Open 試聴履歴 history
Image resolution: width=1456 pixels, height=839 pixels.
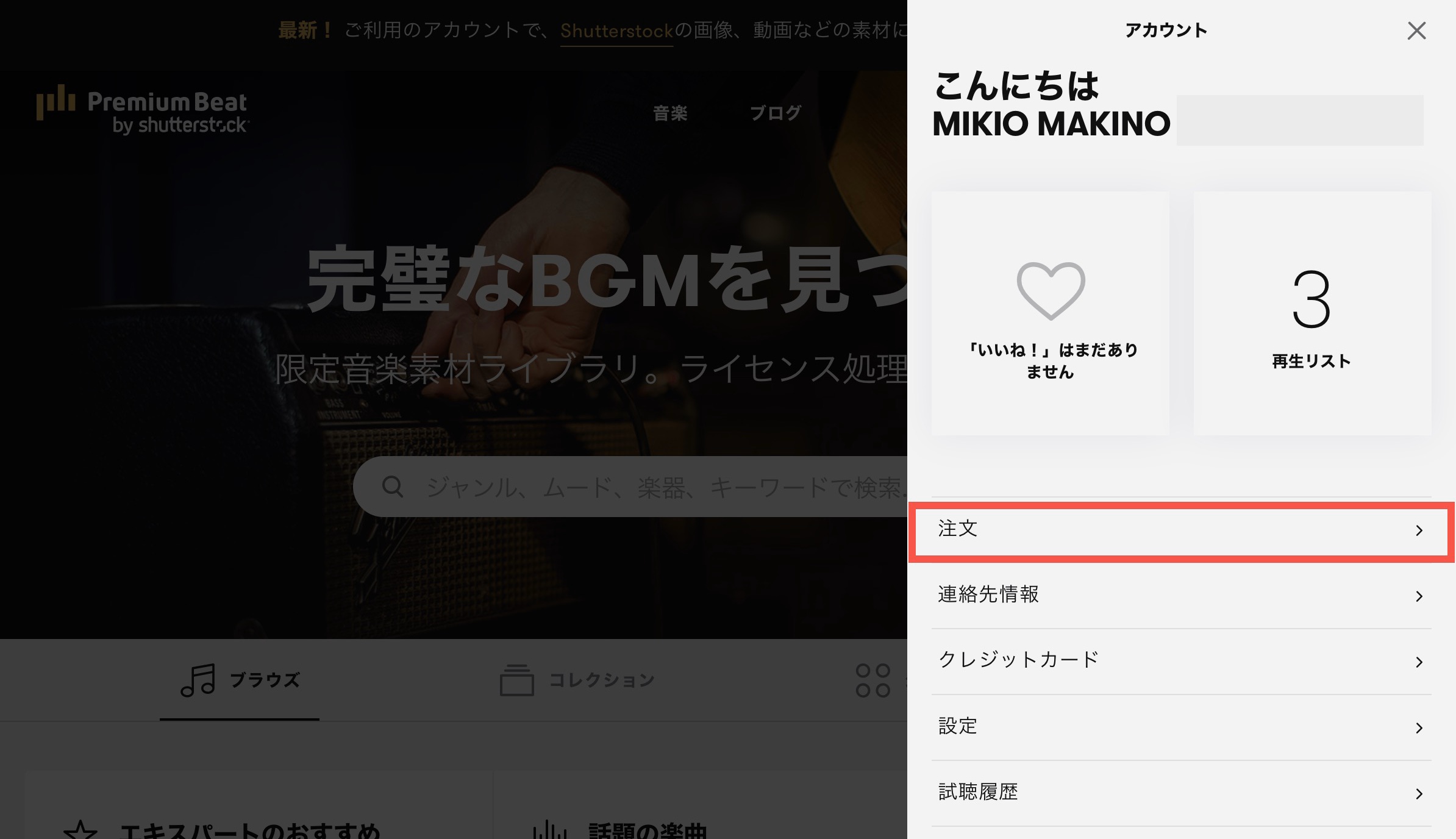click(1181, 793)
